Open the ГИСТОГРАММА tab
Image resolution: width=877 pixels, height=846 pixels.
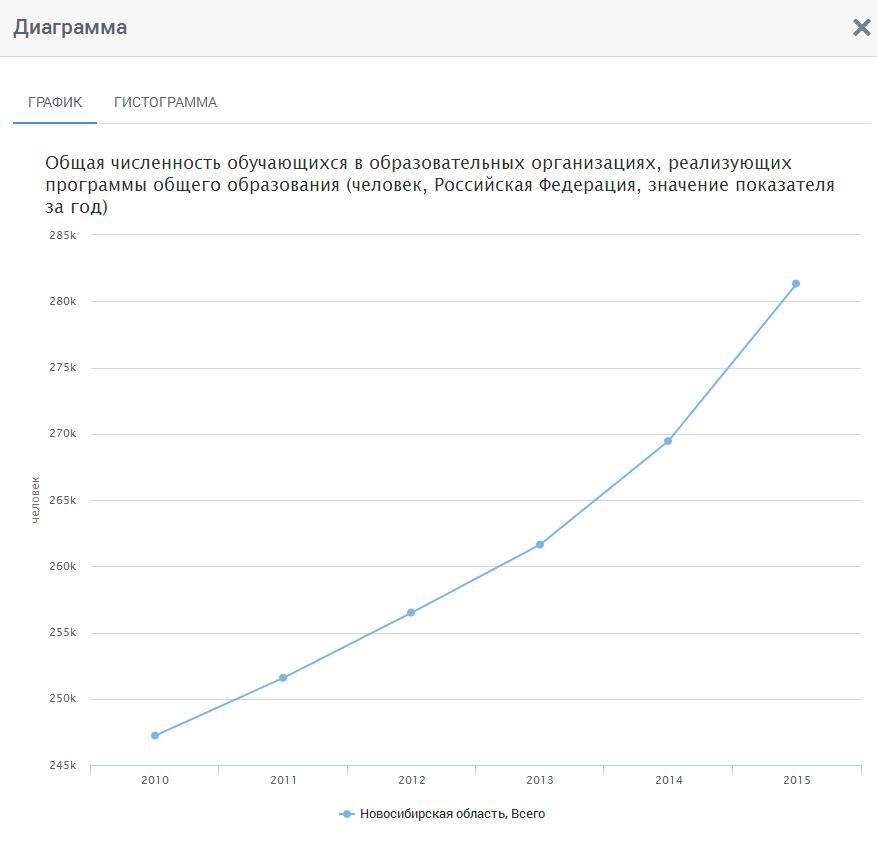point(166,102)
